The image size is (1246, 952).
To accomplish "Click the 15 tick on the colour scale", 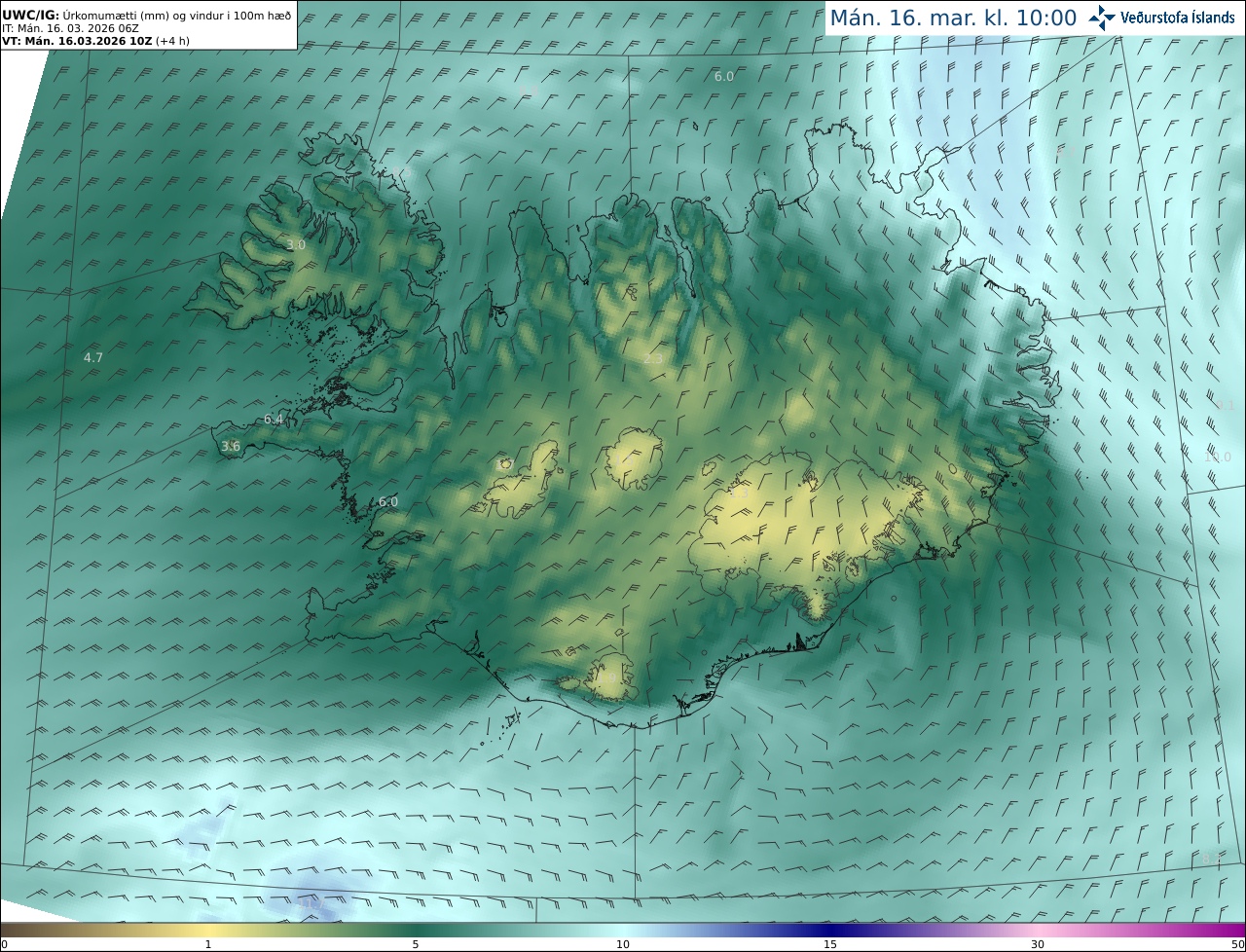I will pos(830,944).
